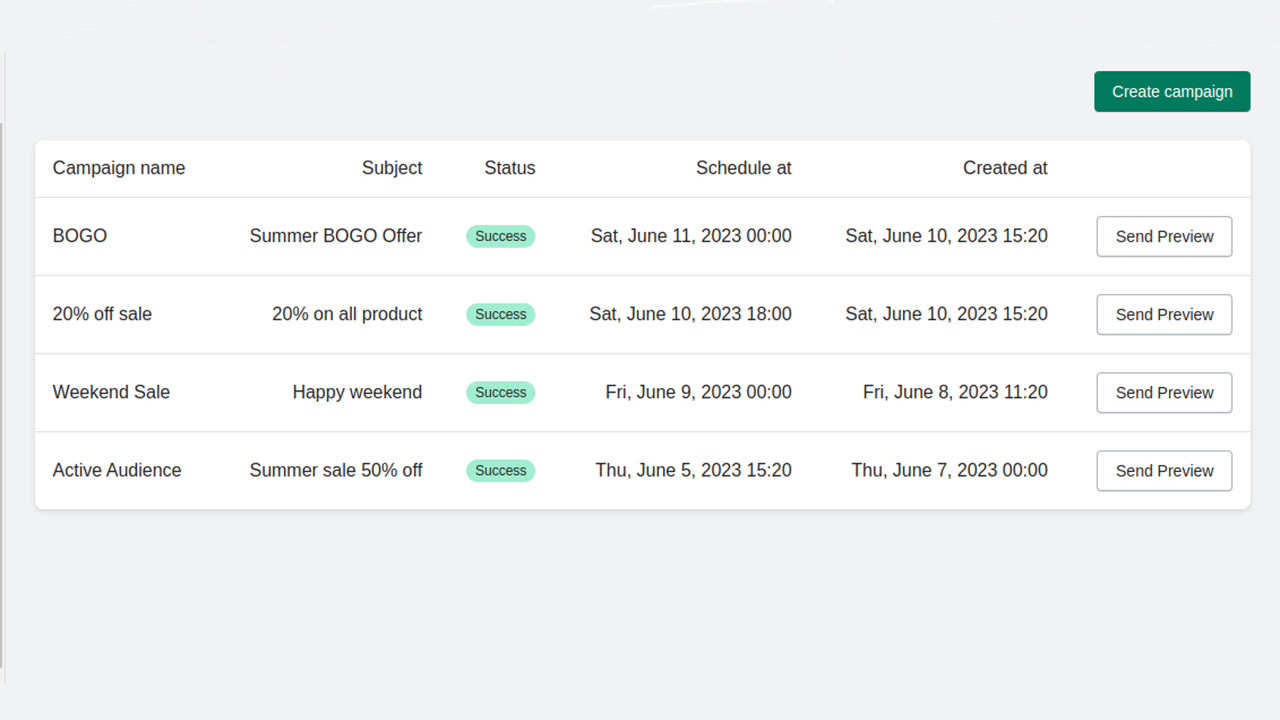This screenshot has width=1280, height=720.
Task: Send preview for BOGO campaign
Action: click(1164, 236)
